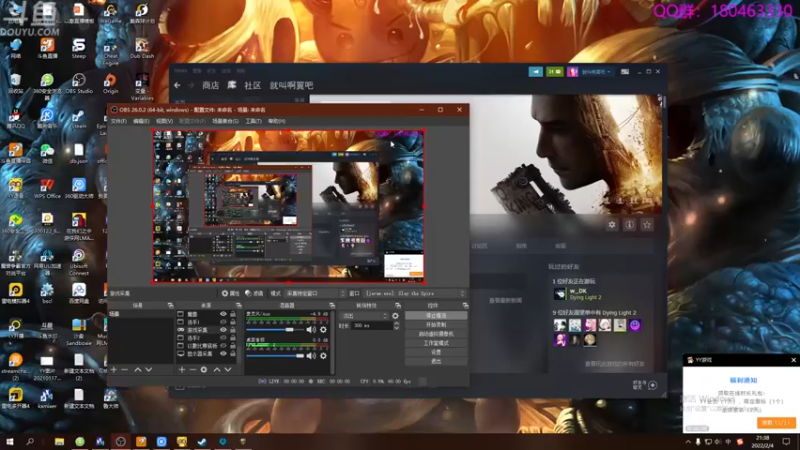Toggle visibility of the 游戏采集 source
Image resolution: width=800 pixels, height=450 pixels.
[223, 330]
